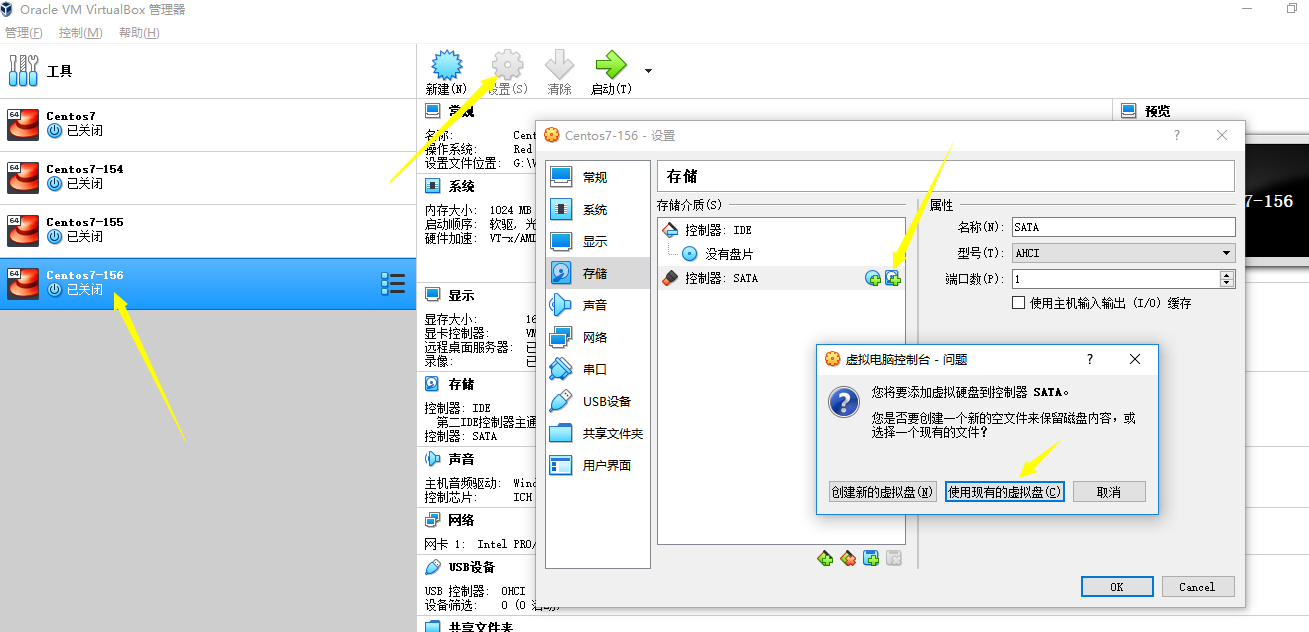Select the Centos7 virtual machine
1309x632 pixels.
[207, 124]
